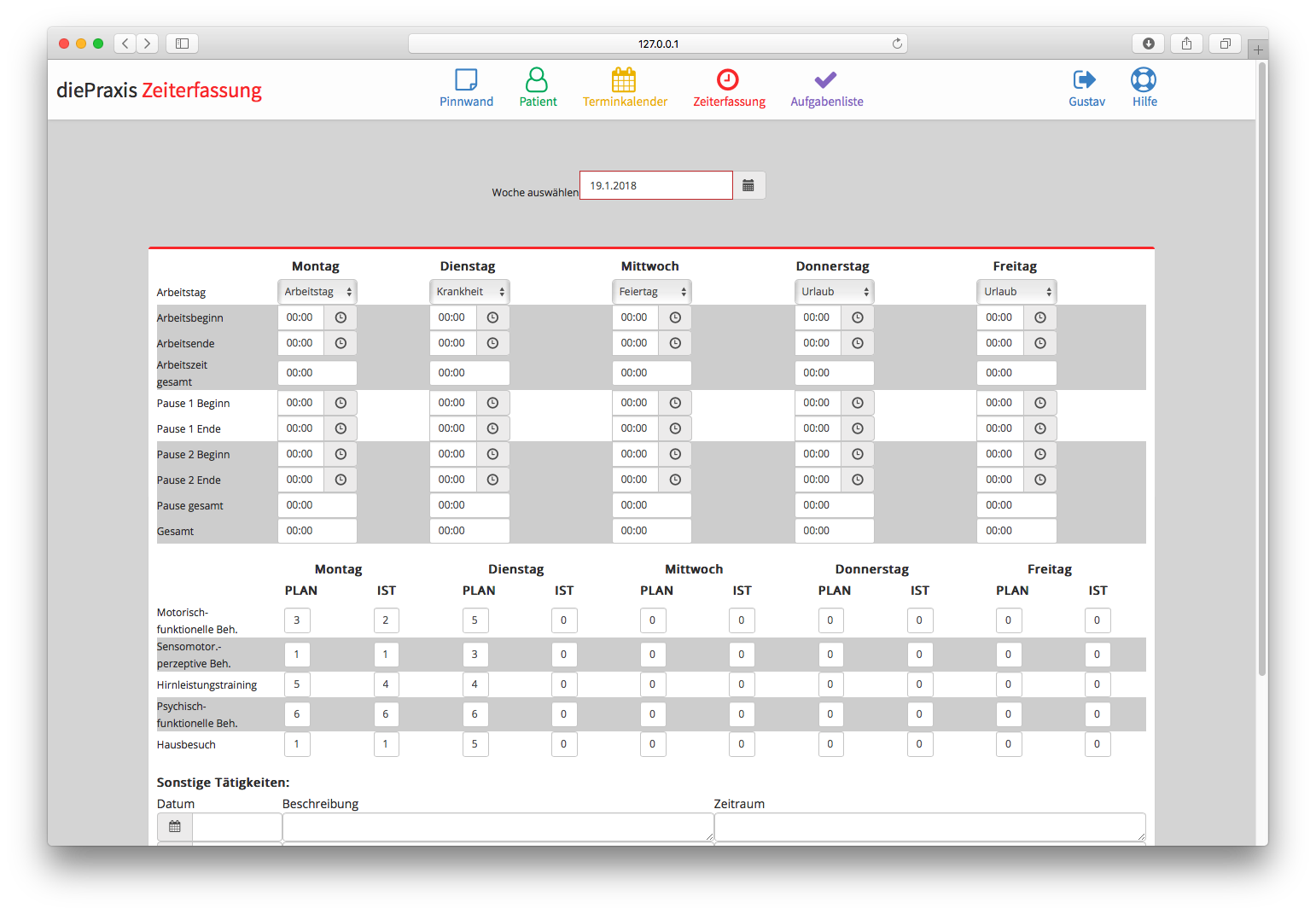The width and height of the screenshot is (1316, 914).
Task: Click the week date field 19.1.2018
Action: click(656, 185)
